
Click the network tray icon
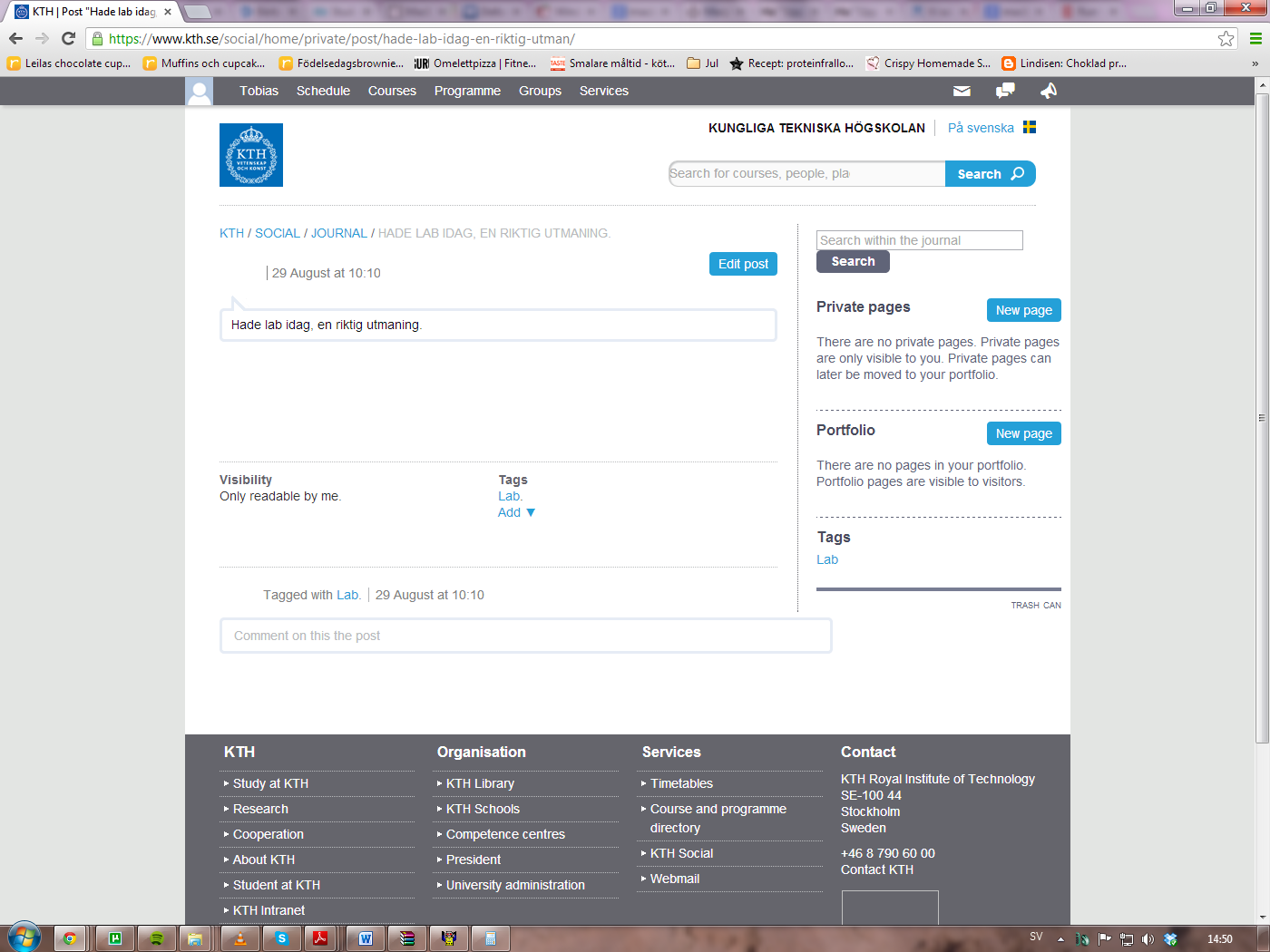1126,939
